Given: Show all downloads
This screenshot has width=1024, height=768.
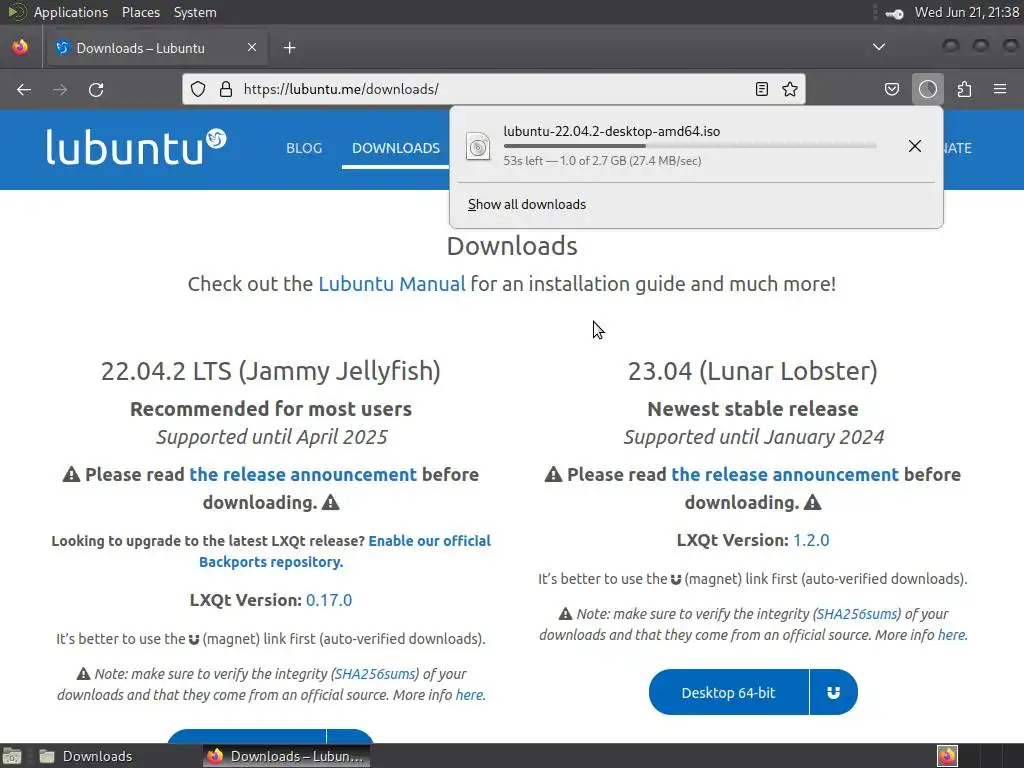Looking at the screenshot, I should click(x=527, y=204).
